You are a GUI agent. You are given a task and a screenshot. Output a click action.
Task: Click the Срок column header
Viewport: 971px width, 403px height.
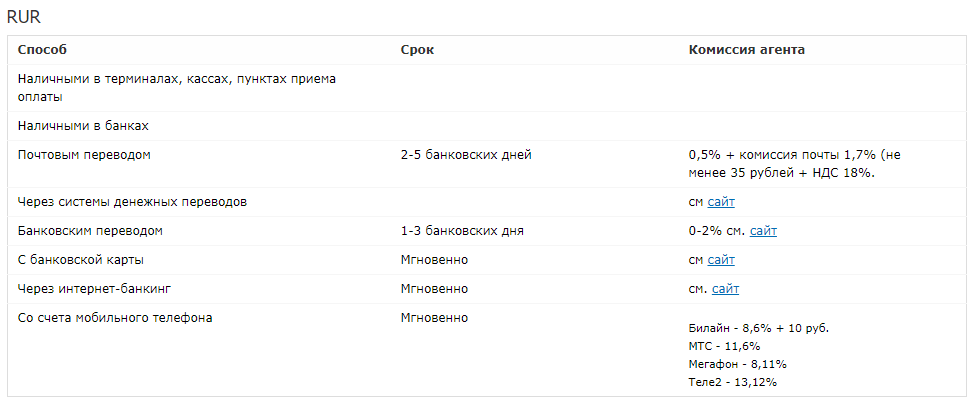[417, 50]
